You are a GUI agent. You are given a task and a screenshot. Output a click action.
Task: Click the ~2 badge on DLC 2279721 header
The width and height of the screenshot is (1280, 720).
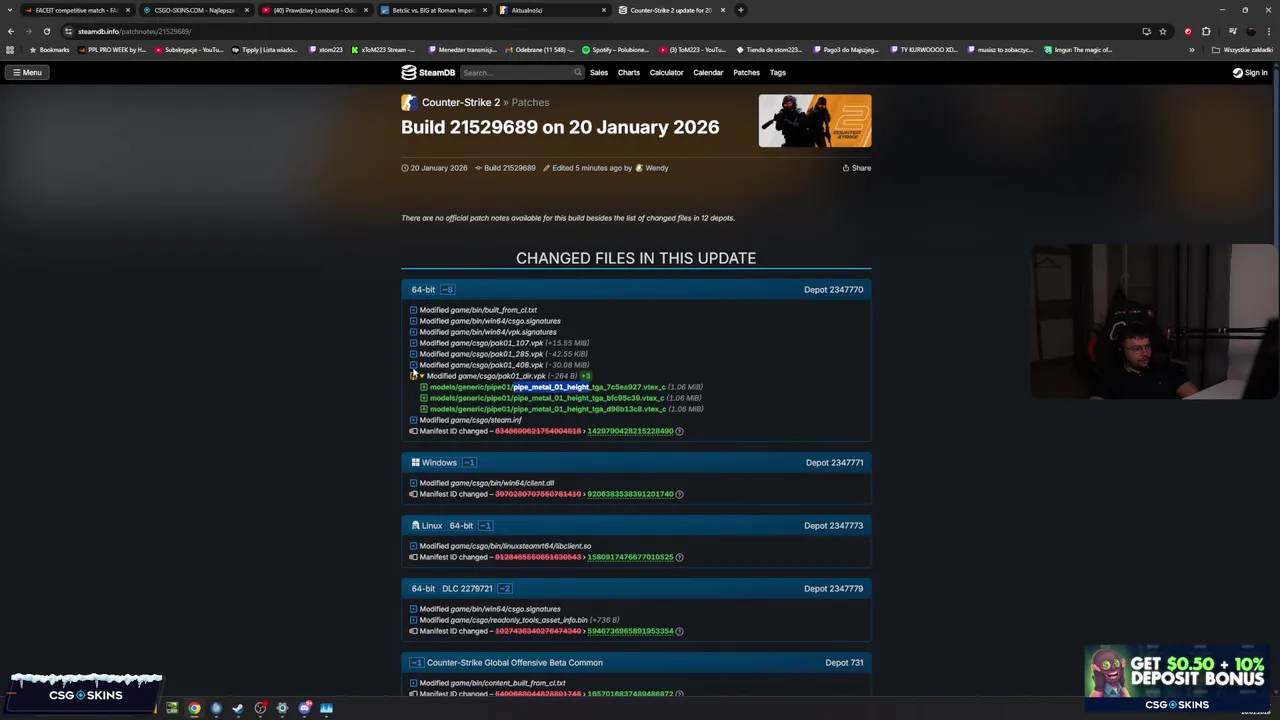coord(504,588)
